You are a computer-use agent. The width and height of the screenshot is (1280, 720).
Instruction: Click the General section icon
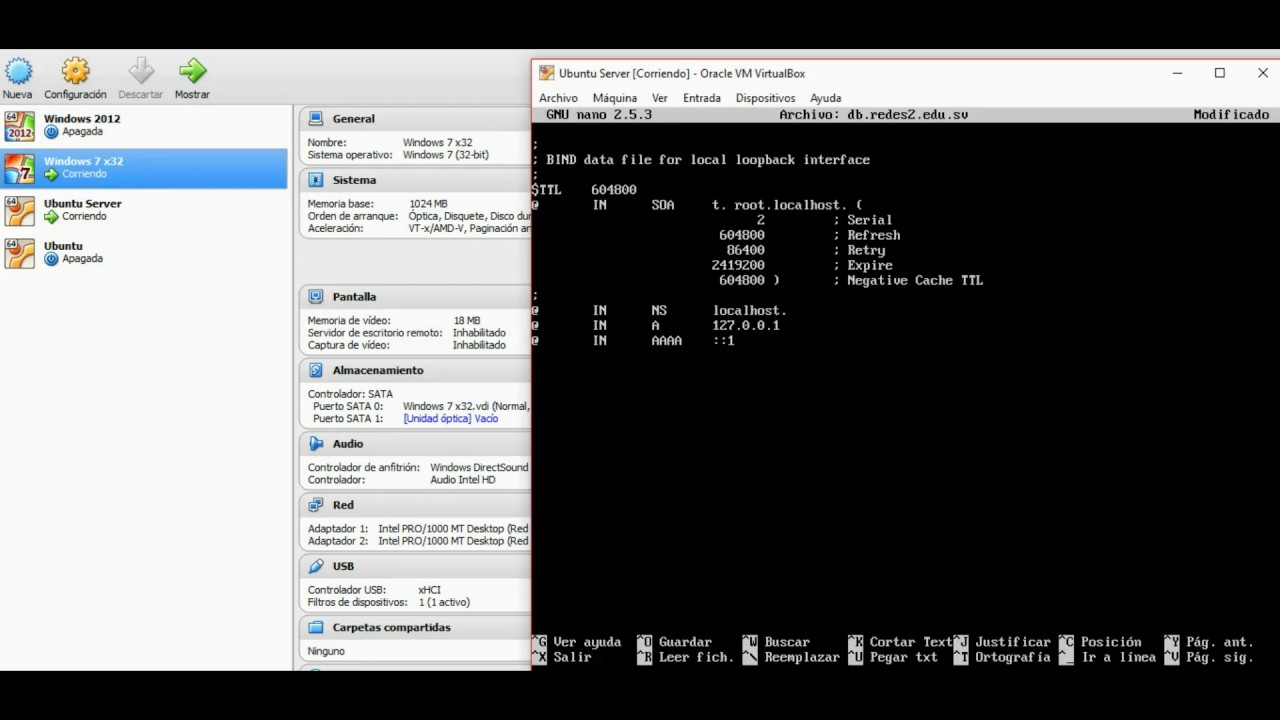[x=316, y=118]
